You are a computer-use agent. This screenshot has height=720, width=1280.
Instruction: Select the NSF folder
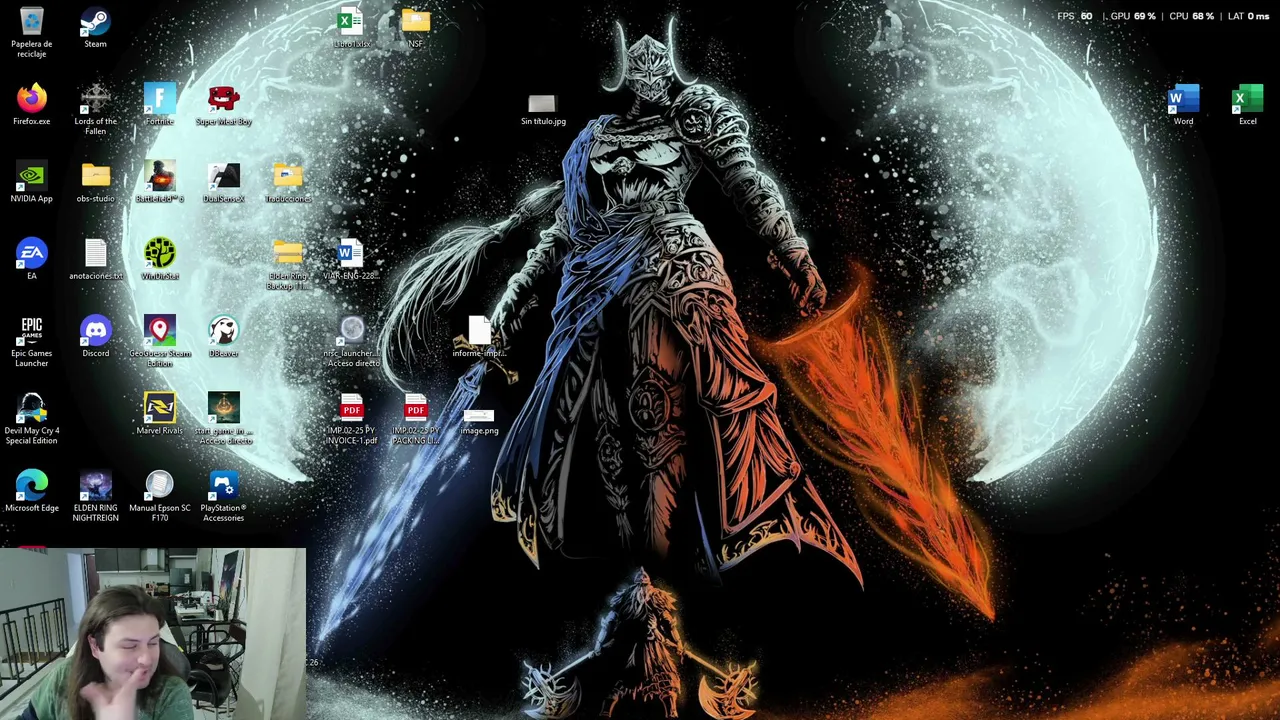coord(415,28)
